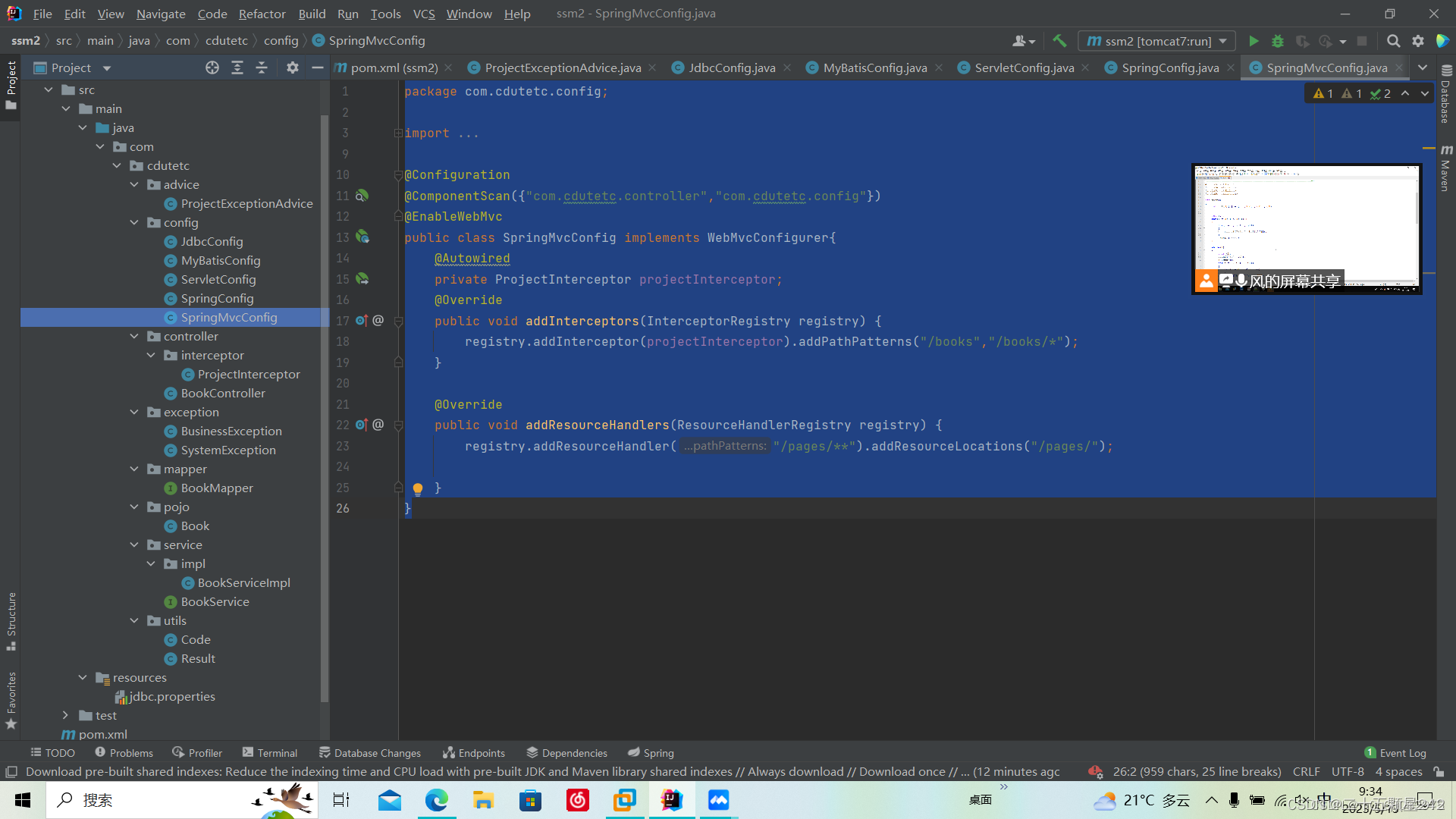Collapse the controller folder in the tree
Viewport: 1456px width, 819px height.
(134, 336)
